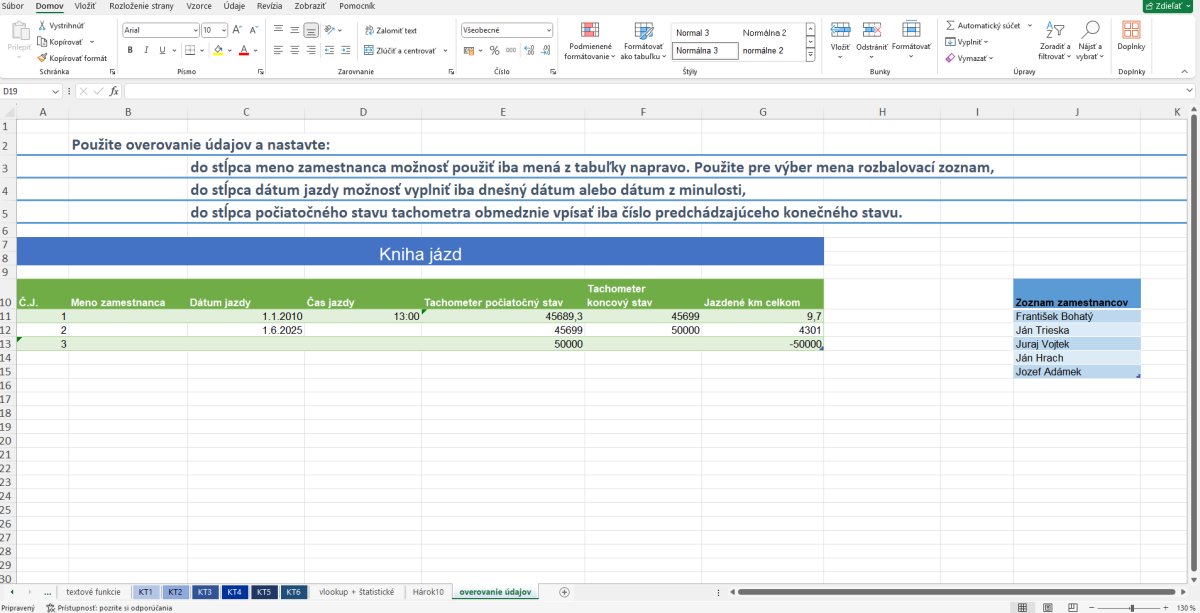The width and height of the screenshot is (1200, 613).
Task: Click the Podmienené formátovanie icon
Action: pos(590,30)
